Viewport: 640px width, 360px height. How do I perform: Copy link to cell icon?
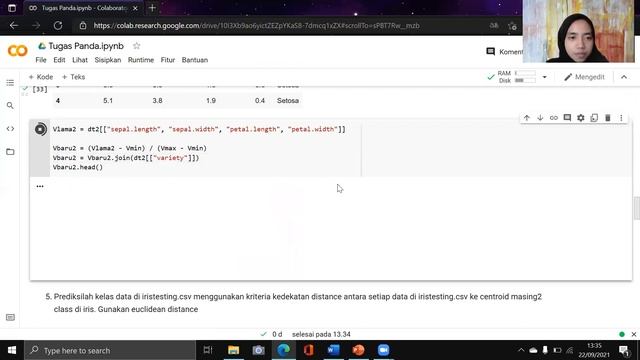coord(553,118)
